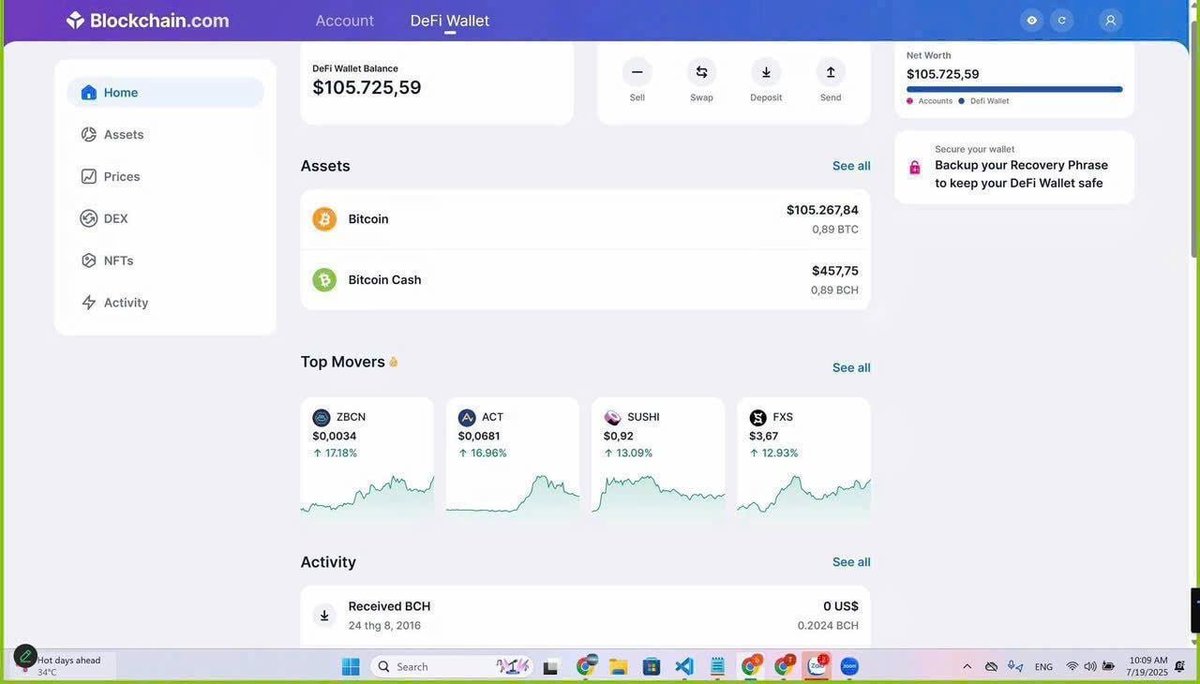Click the pink lock icon
Viewport: 1200px width, 684px height.
914,168
